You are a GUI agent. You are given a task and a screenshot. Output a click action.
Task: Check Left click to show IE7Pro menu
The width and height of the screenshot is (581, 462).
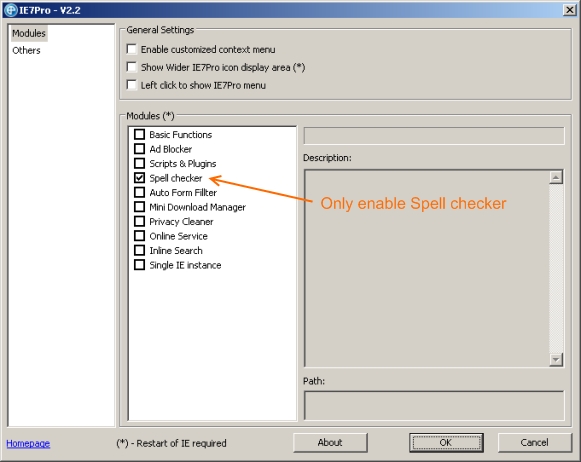pos(132,85)
